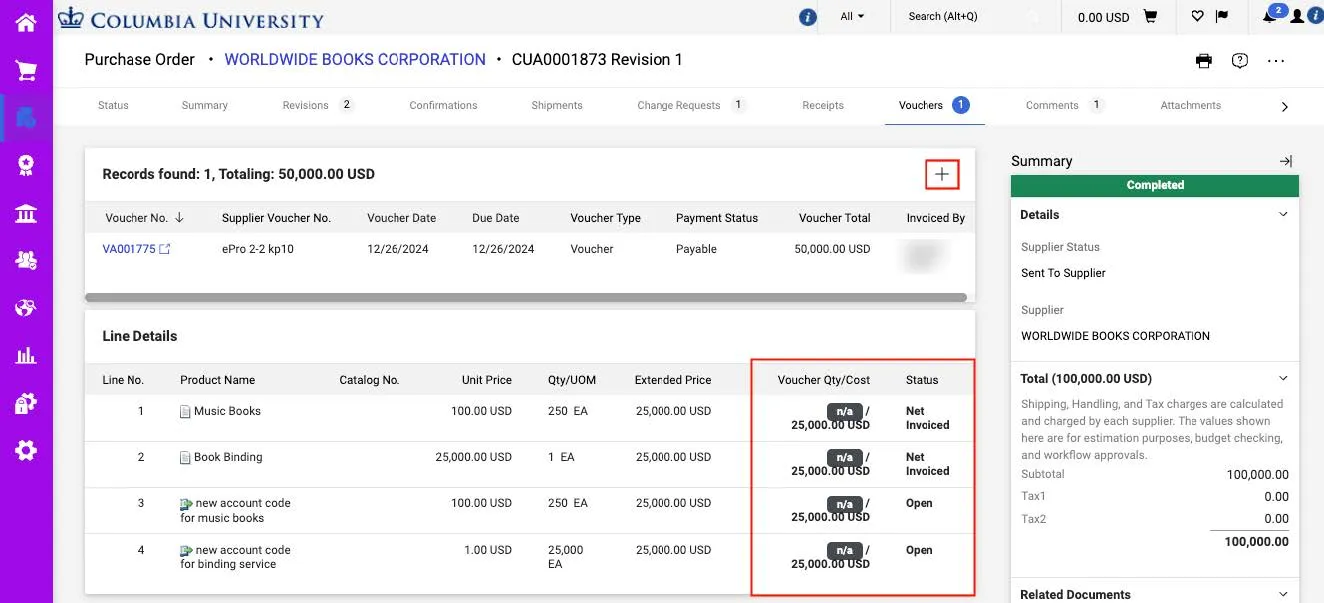Click the 'Extended Price' column header
The height and width of the screenshot is (603, 1324).
pos(673,380)
